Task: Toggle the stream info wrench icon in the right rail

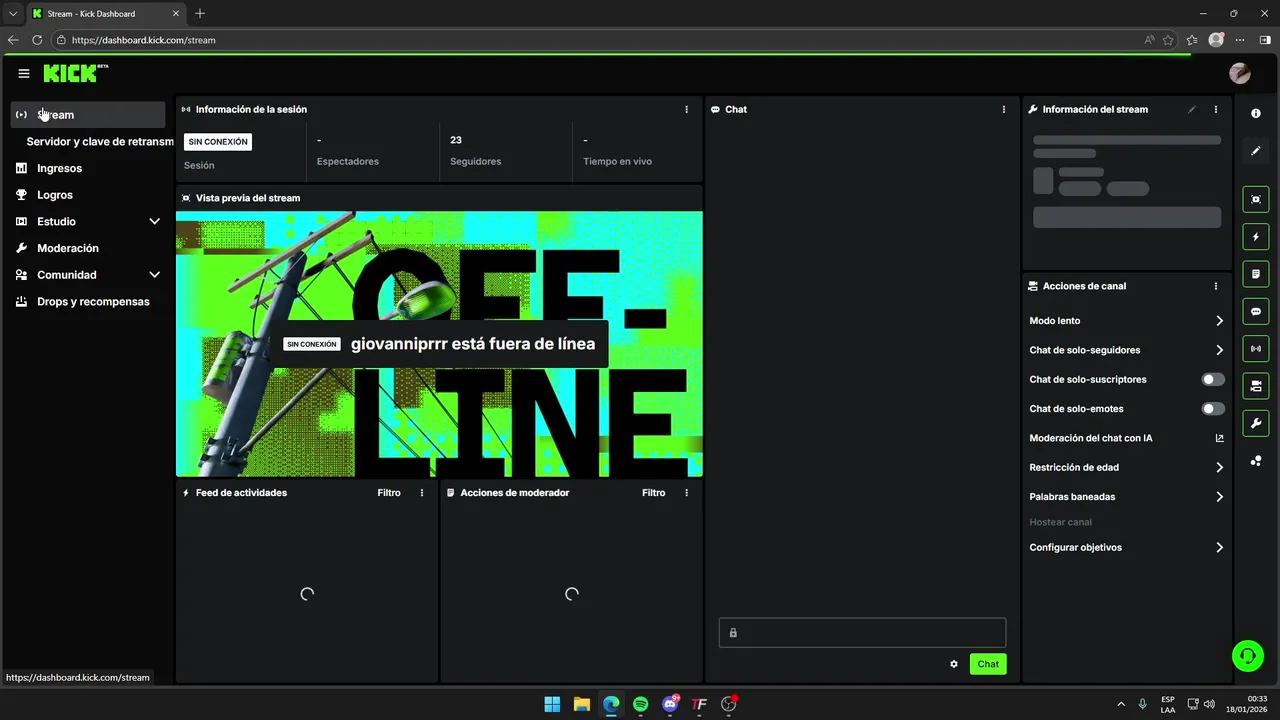Action: pos(1256,424)
